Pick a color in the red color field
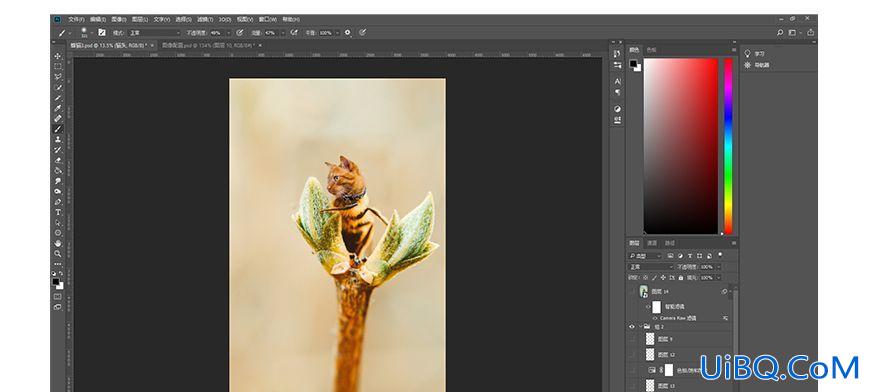870x392 pixels. click(680, 146)
